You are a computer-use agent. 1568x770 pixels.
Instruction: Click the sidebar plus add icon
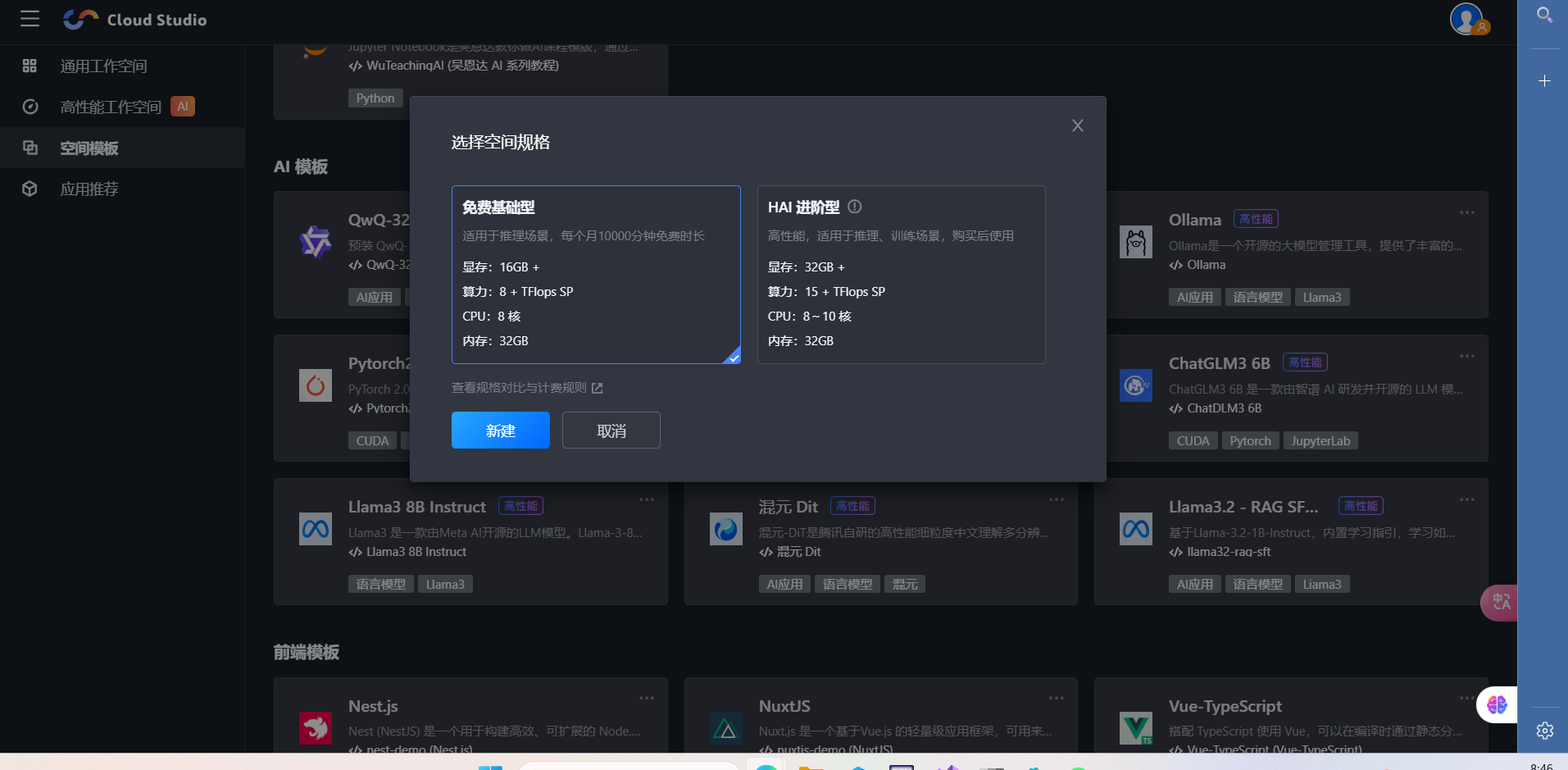[x=1544, y=80]
